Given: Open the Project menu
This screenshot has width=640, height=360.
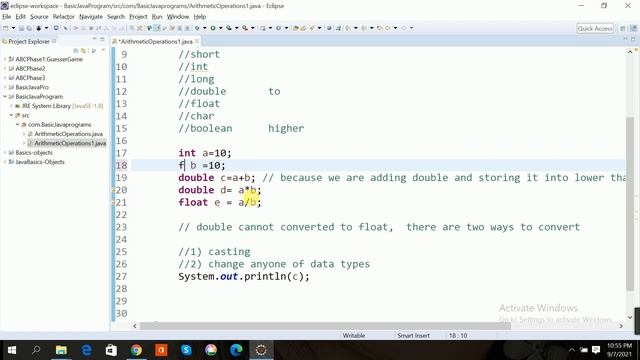Looking at the screenshot, I should tap(138, 17).
